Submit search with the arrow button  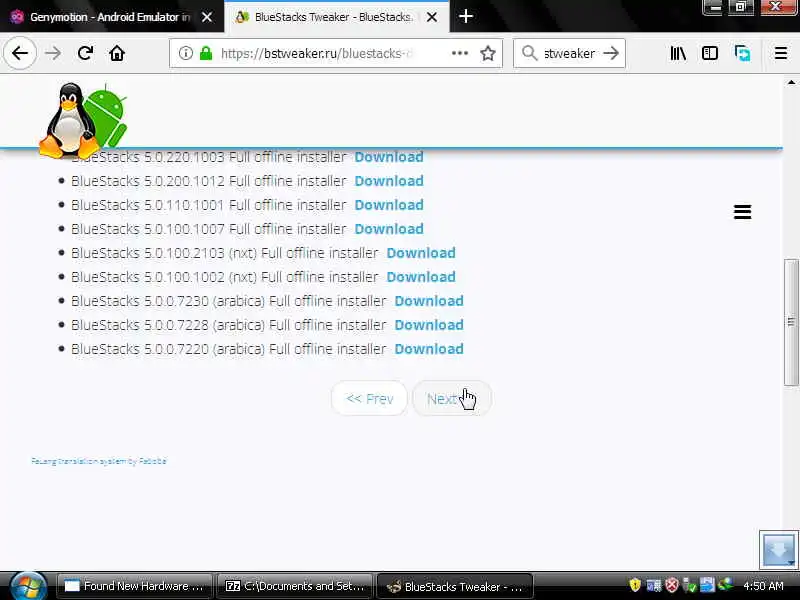[x=611, y=53]
